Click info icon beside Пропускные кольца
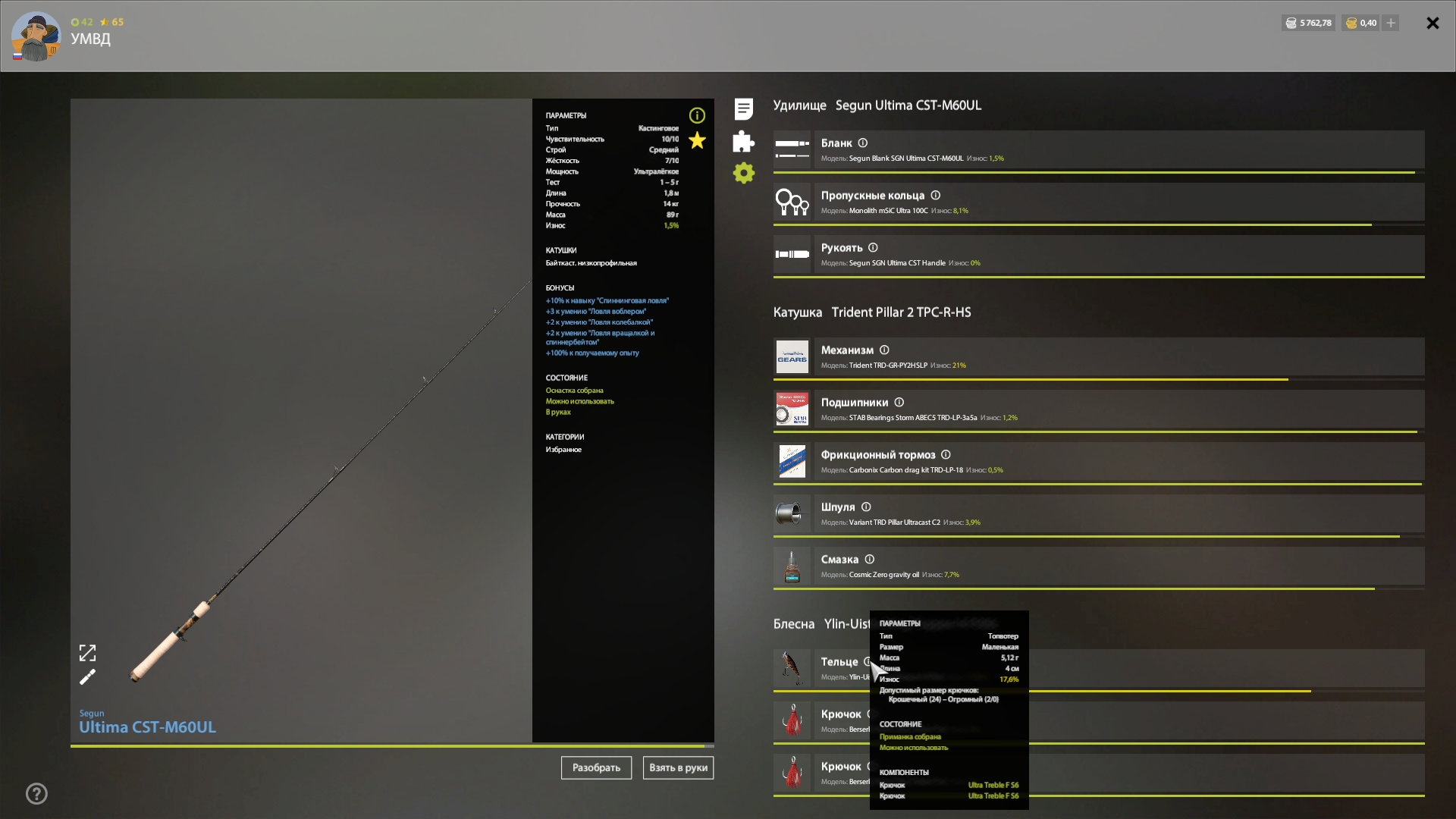1456x819 pixels. 936,195
